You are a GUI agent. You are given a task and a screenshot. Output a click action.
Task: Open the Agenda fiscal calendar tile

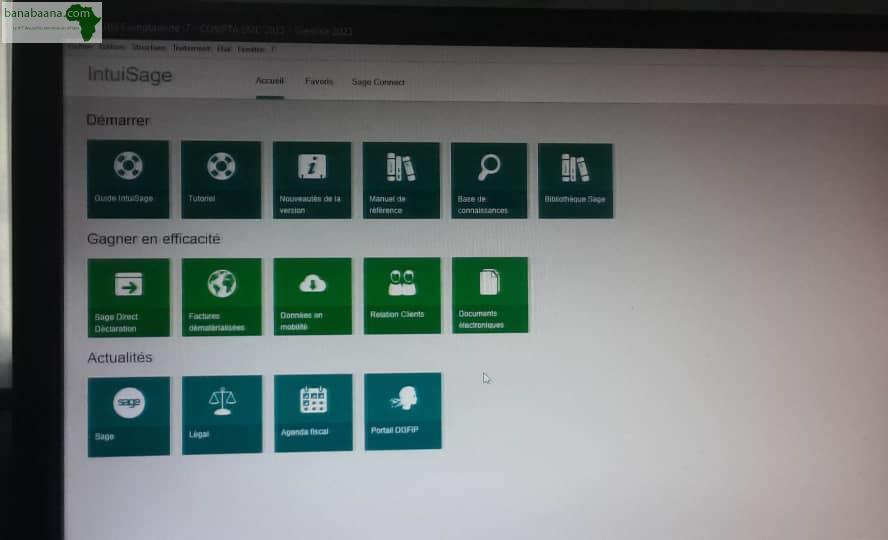(313, 413)
